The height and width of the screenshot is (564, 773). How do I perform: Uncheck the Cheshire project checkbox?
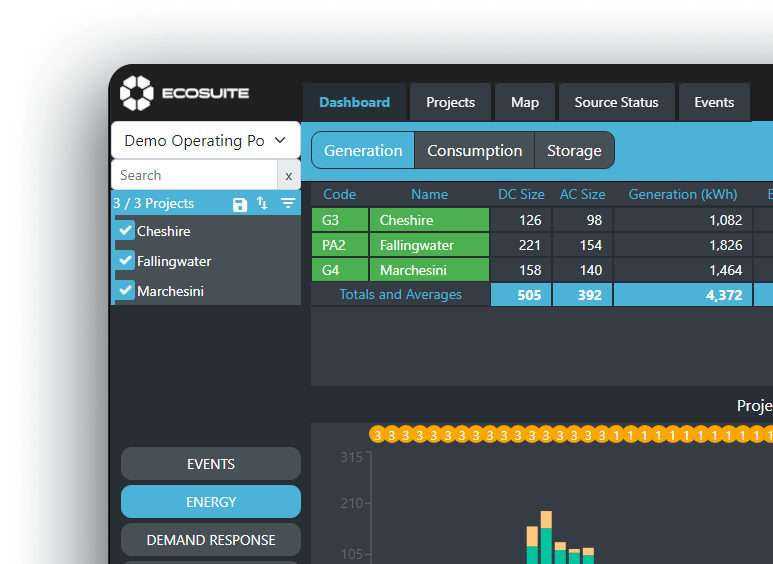(126, 231)
